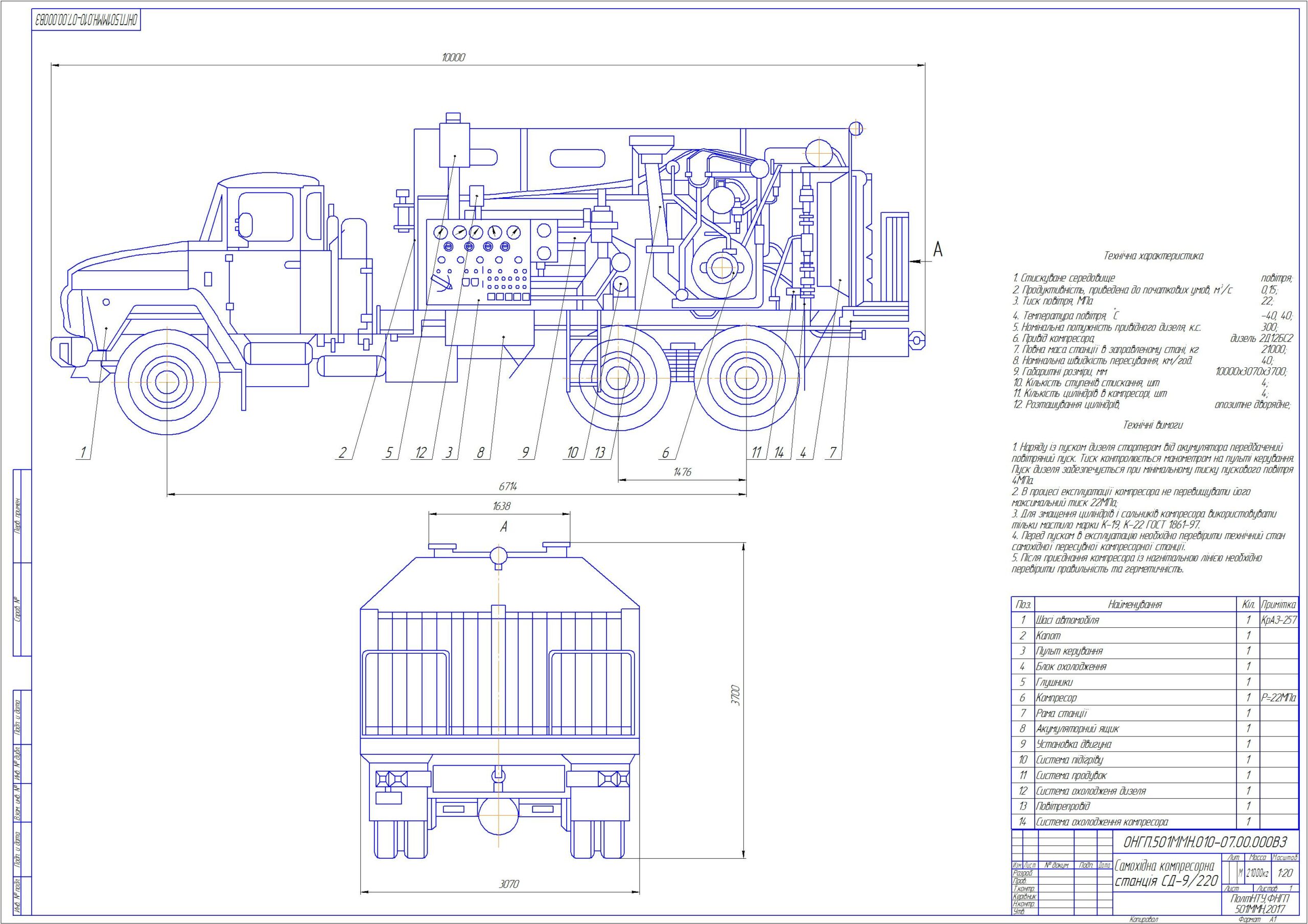
Task: Click the 'Поз.' column header
Action: 1023,604
